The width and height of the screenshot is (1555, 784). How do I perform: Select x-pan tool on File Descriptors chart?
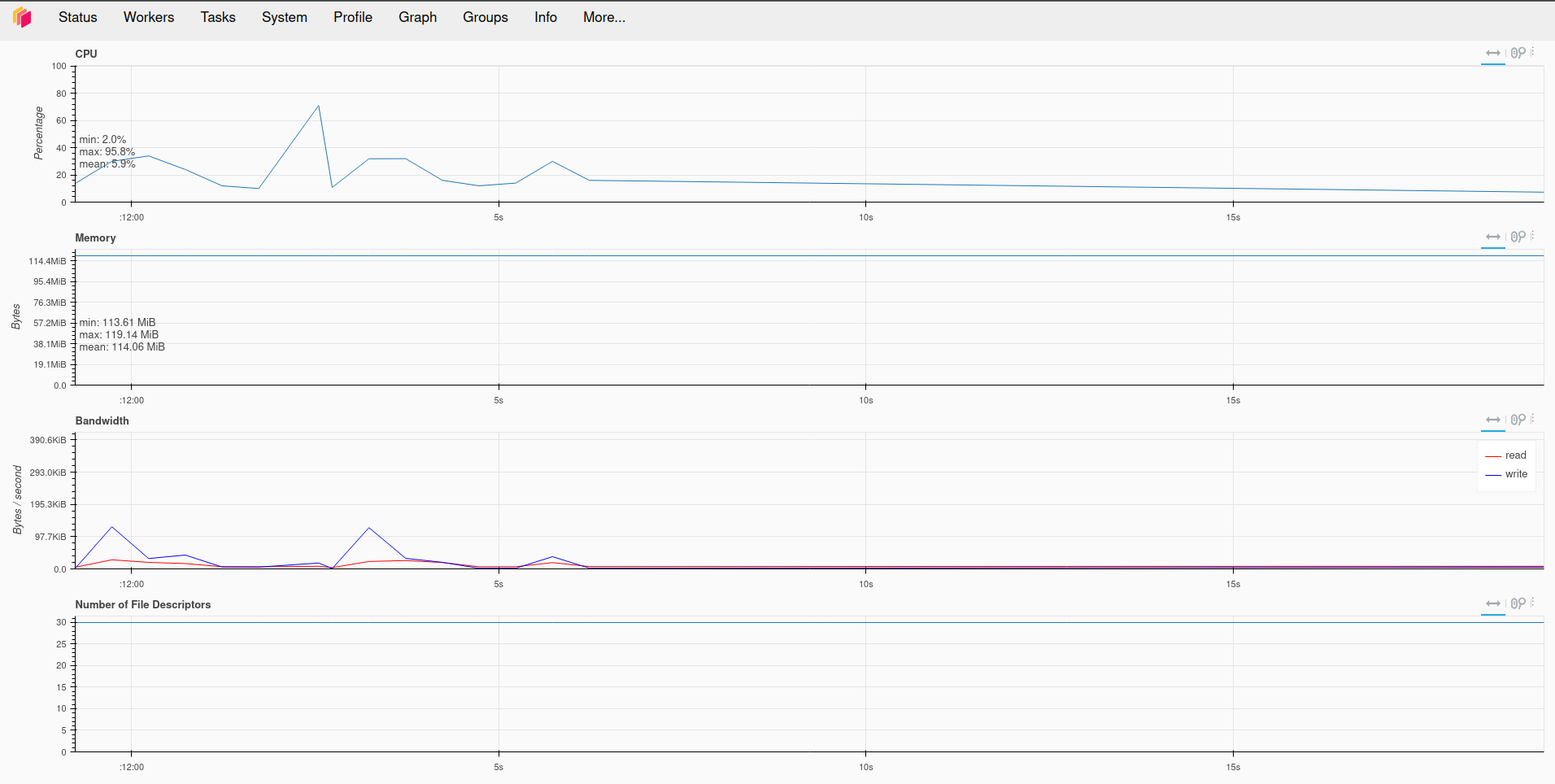pyautogui.click(x=1492, y=603)
